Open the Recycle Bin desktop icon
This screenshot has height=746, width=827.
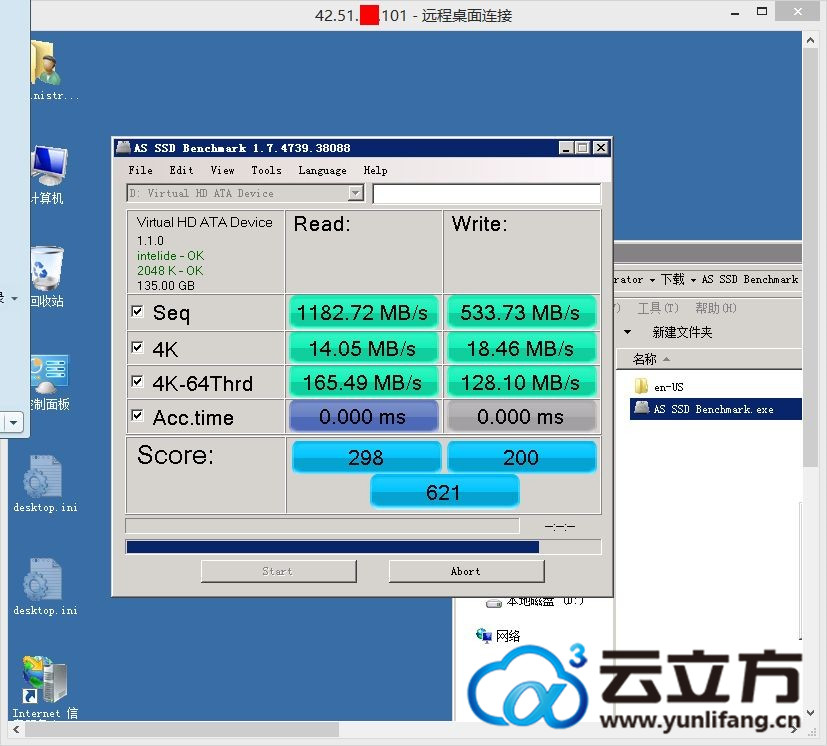[x=47, y=267]
